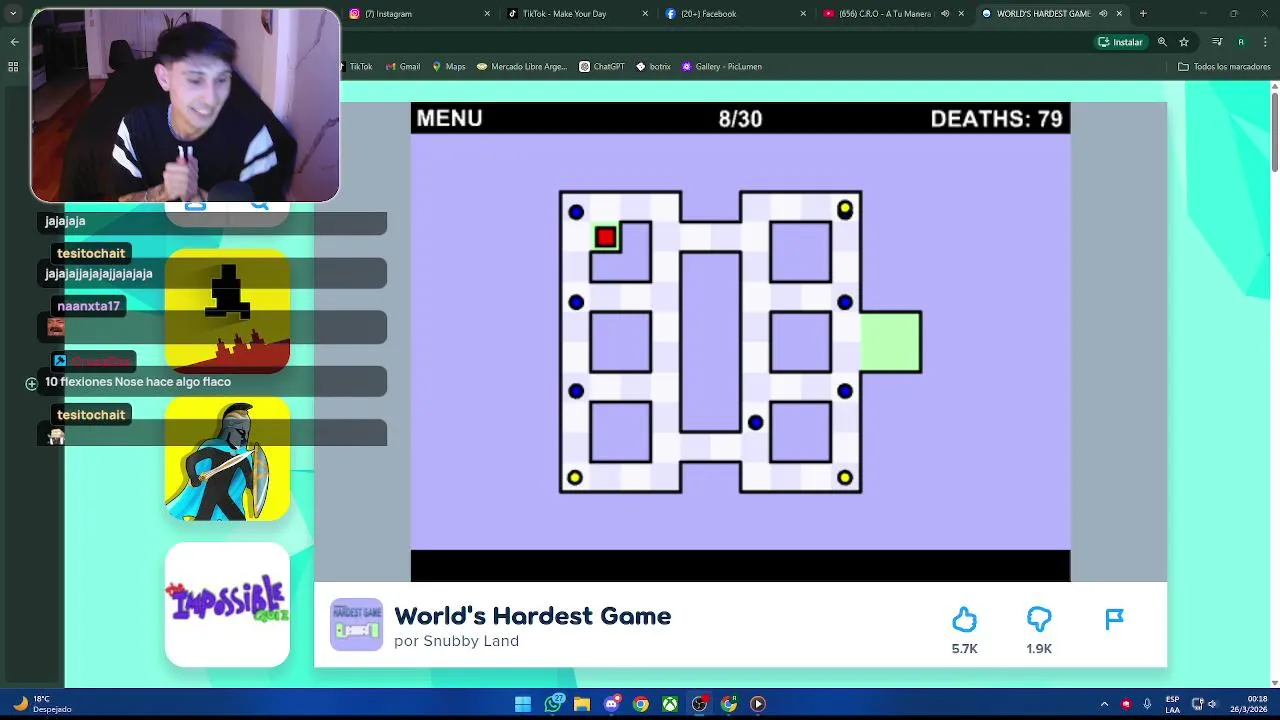Report the game with the flag icon
Screen dimensions: 1280x720
tap(1114, 620)
